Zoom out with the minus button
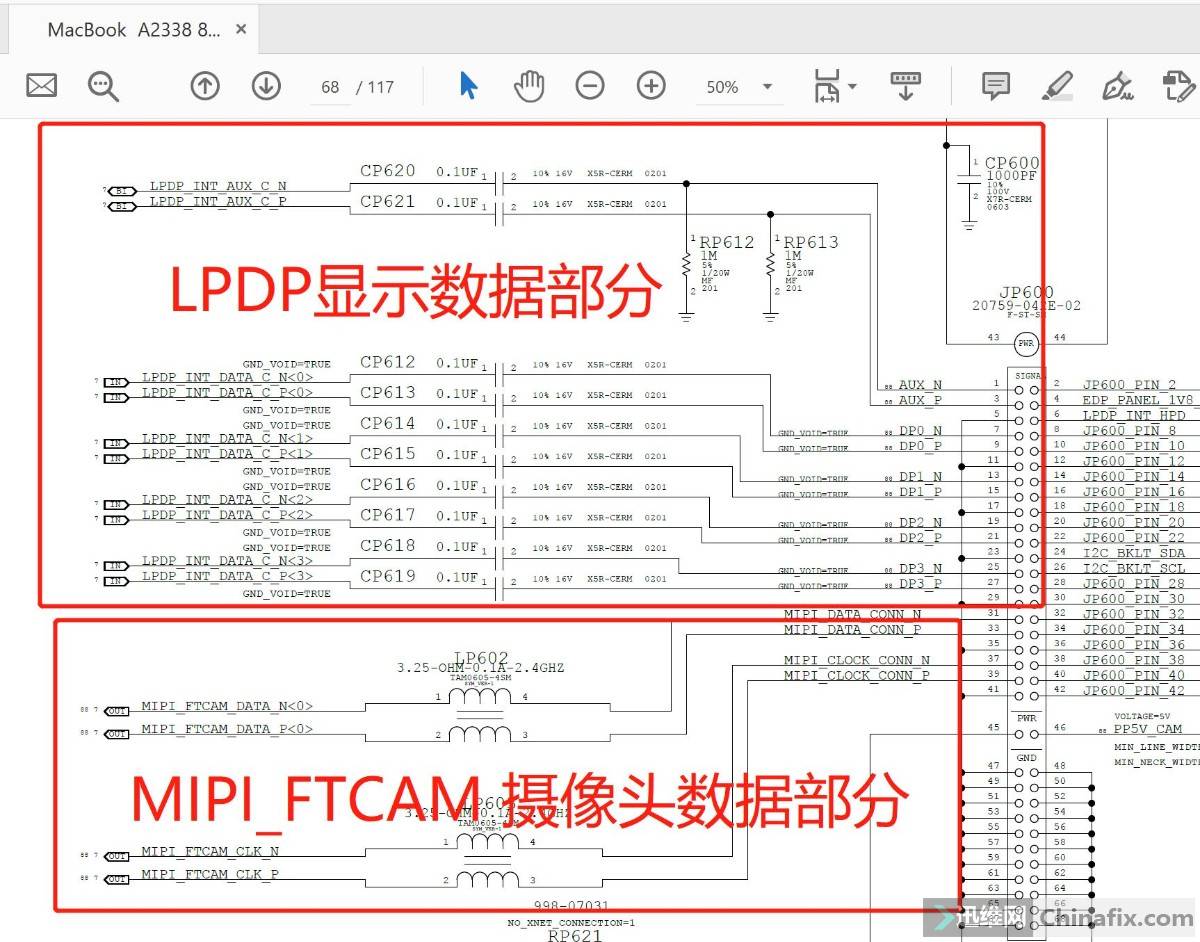The image size is (1200, 942). (x=590, y=86)
